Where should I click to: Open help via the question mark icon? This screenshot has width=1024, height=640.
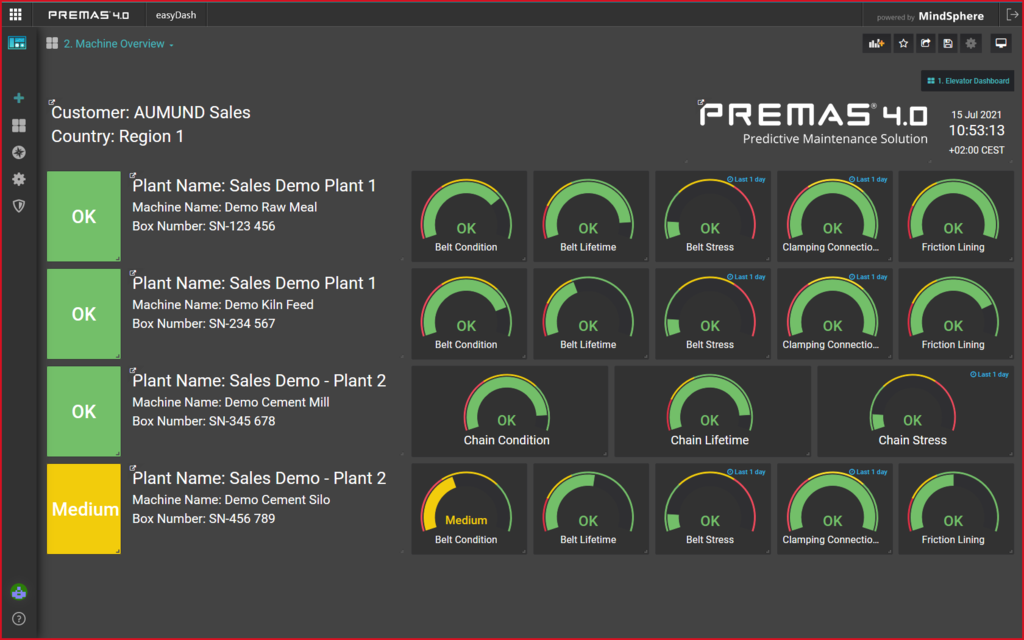18,619
